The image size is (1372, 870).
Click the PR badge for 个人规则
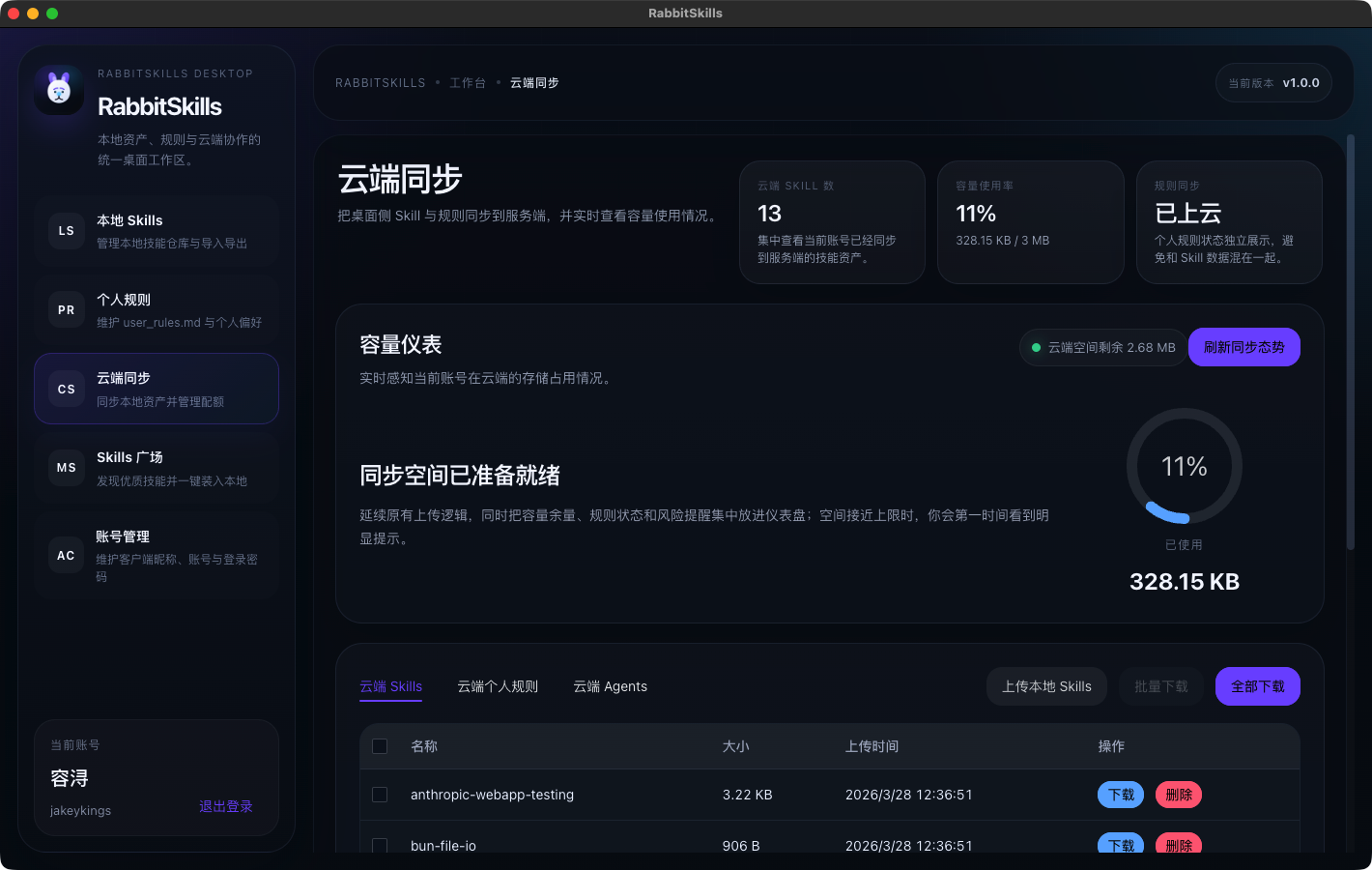(66, 310)
